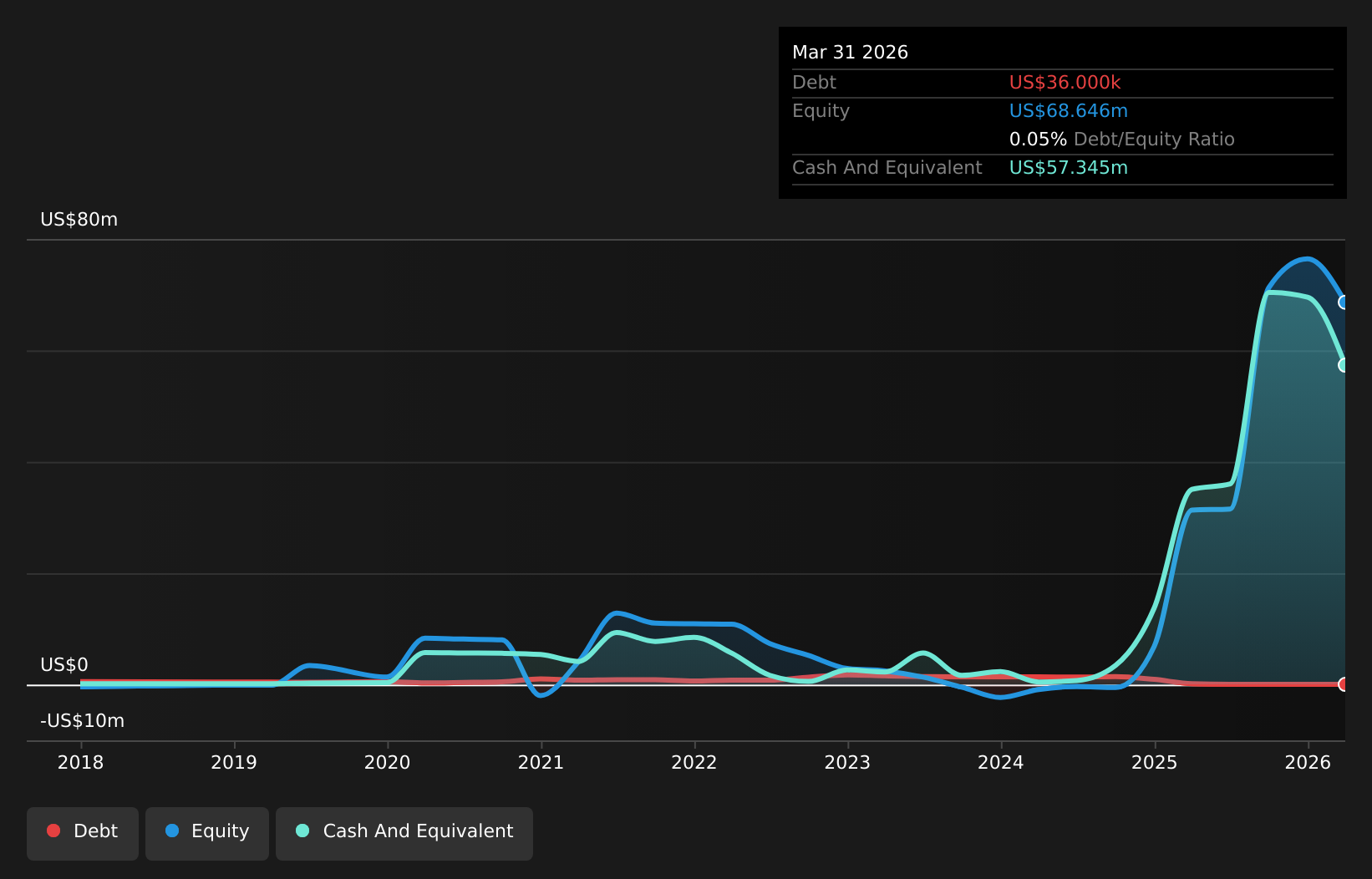
Task: Click the blue Equity legend dot
Action: click(172, 831)
